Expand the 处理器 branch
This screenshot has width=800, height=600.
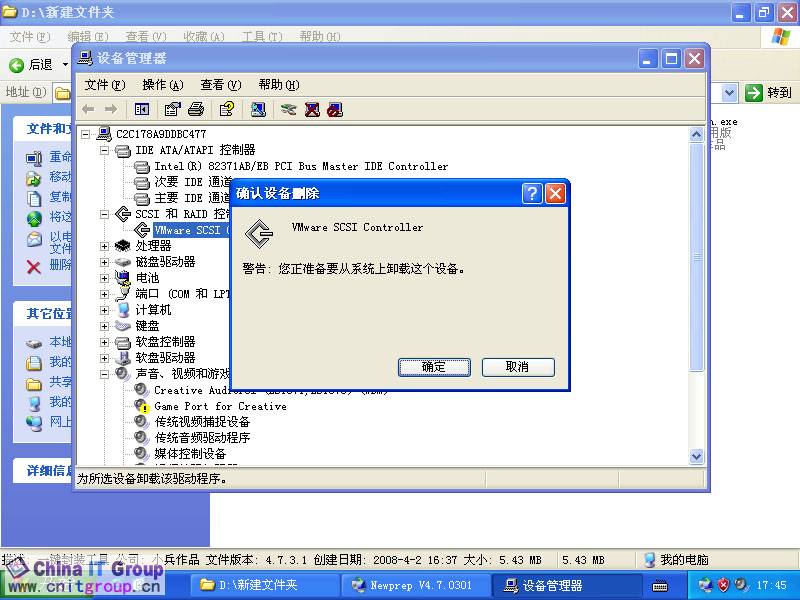pyautogui.click(x=105, y=246)
